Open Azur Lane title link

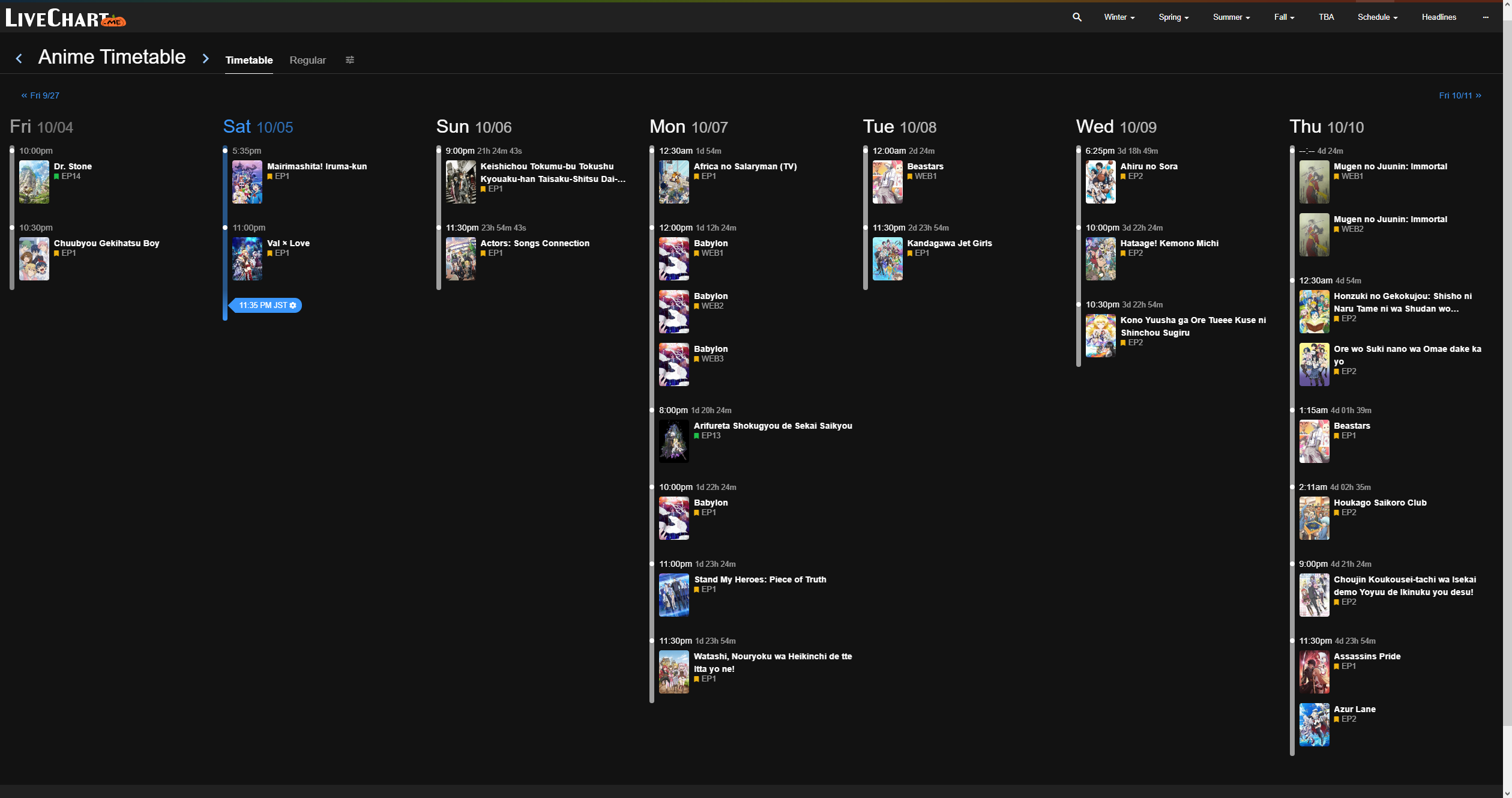tap(1354, 709)
